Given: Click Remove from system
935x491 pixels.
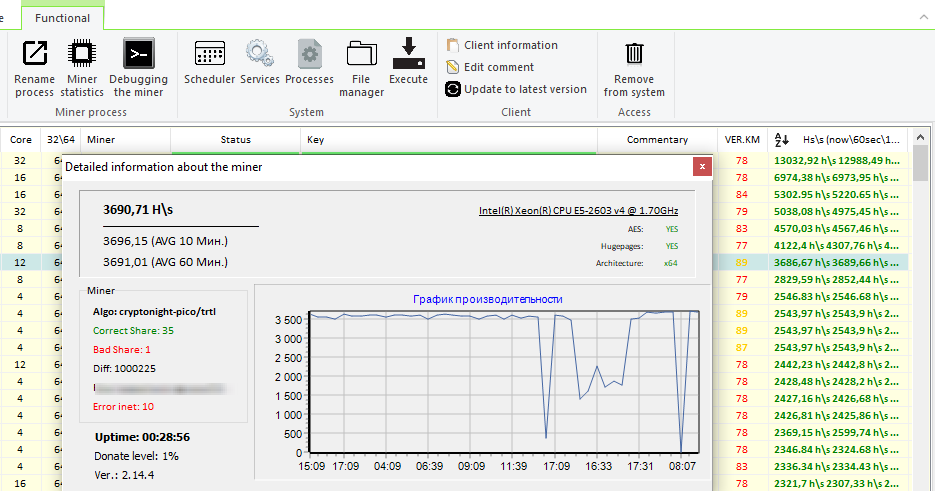Looking at the screenshot, I should click(634, 67).
